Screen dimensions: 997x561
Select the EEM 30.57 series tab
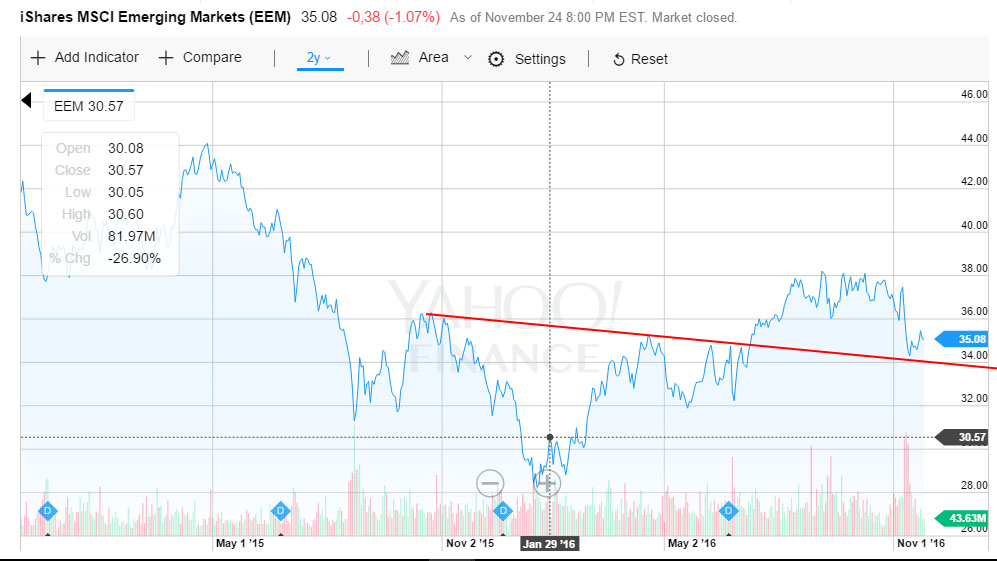(x=88, y=106)
